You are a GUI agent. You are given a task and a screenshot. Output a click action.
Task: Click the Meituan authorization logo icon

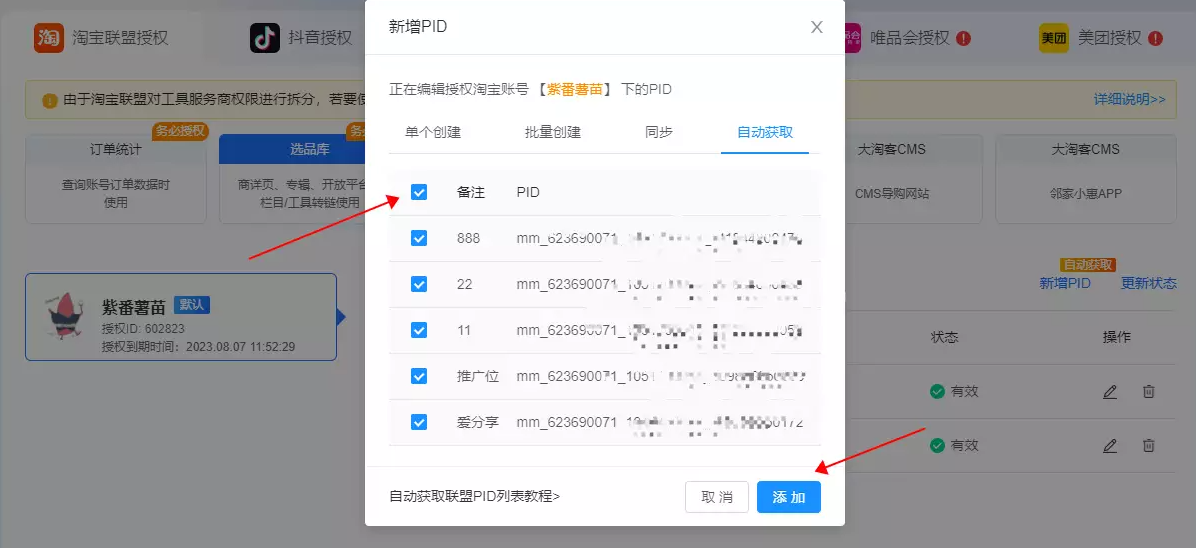[x=1053, y=38]
